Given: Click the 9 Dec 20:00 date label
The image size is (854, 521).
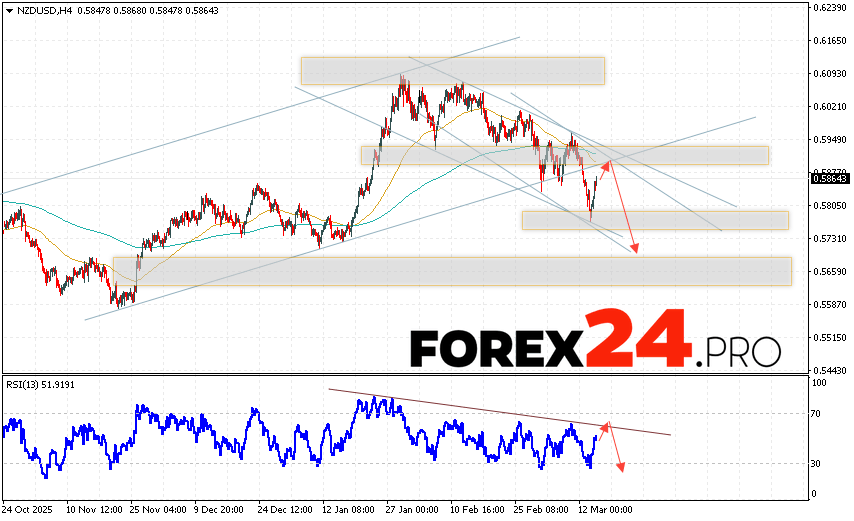Looking at the screenshot, I should coord(219,509).
